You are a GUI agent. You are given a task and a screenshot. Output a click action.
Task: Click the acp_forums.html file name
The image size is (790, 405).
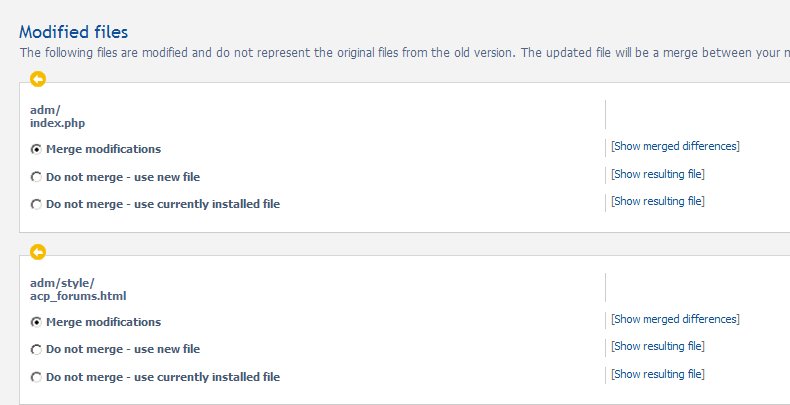click(78, 296)
